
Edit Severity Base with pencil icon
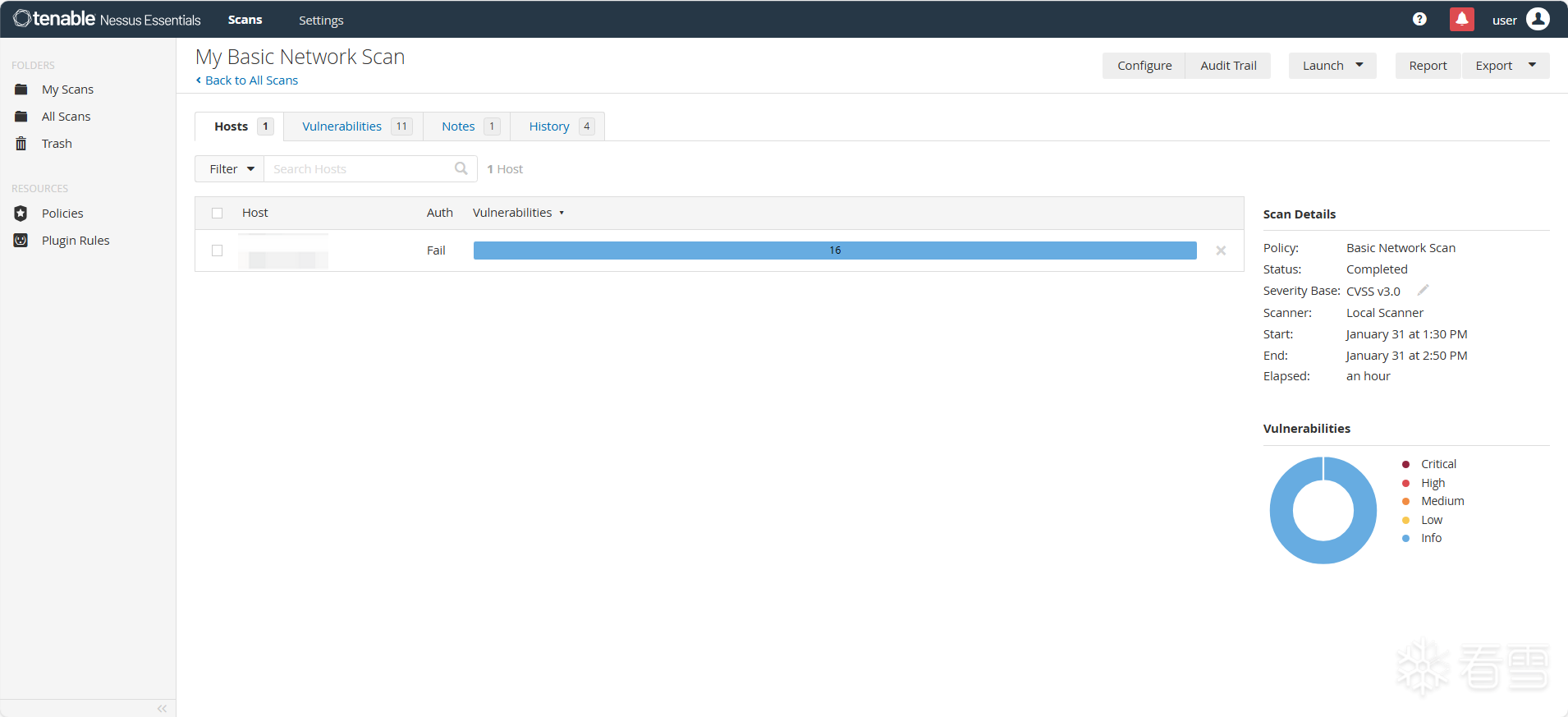(x=1423, y=290)
